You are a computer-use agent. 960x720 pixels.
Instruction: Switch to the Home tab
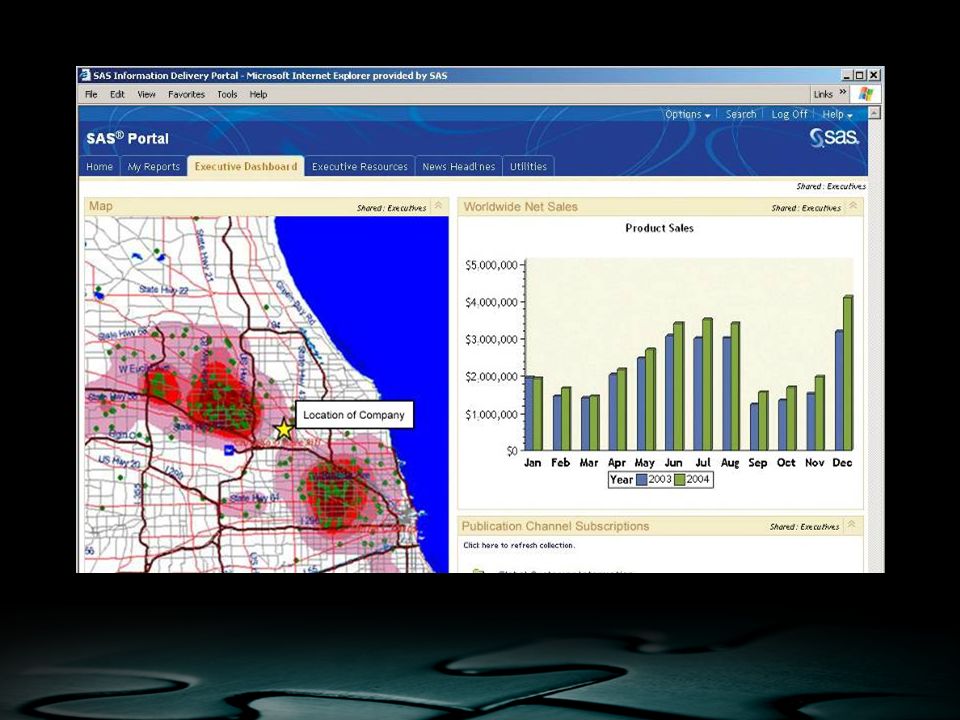point(99,167)
